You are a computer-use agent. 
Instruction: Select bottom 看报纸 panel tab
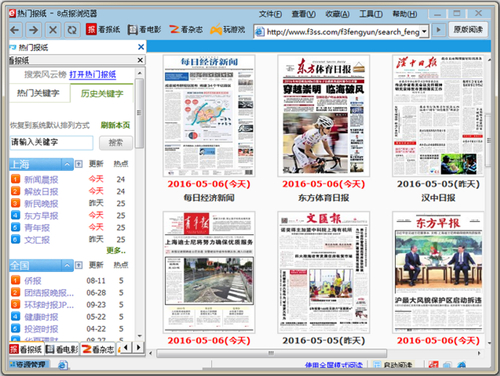(x=26, y=349)
